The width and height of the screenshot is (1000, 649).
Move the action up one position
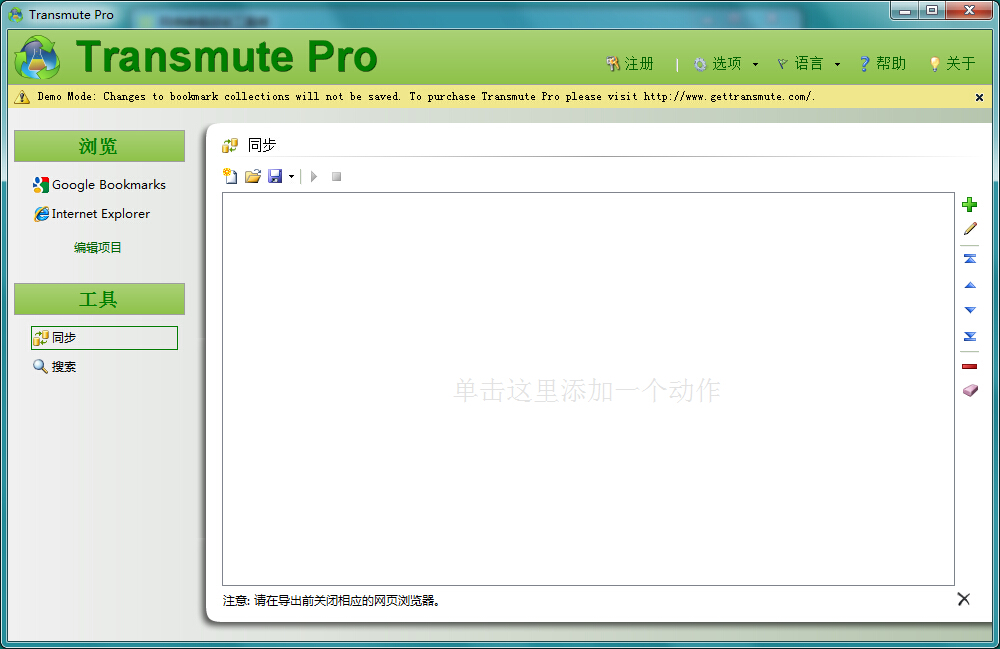[969, 285]
